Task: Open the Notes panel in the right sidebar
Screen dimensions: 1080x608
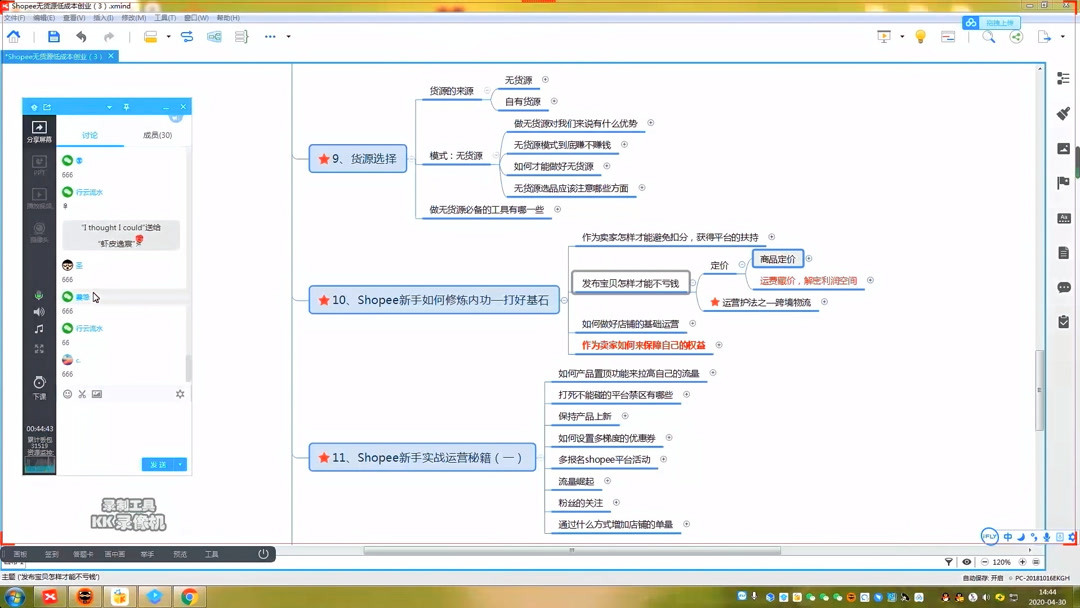Action: click(x=1063, y=253)
